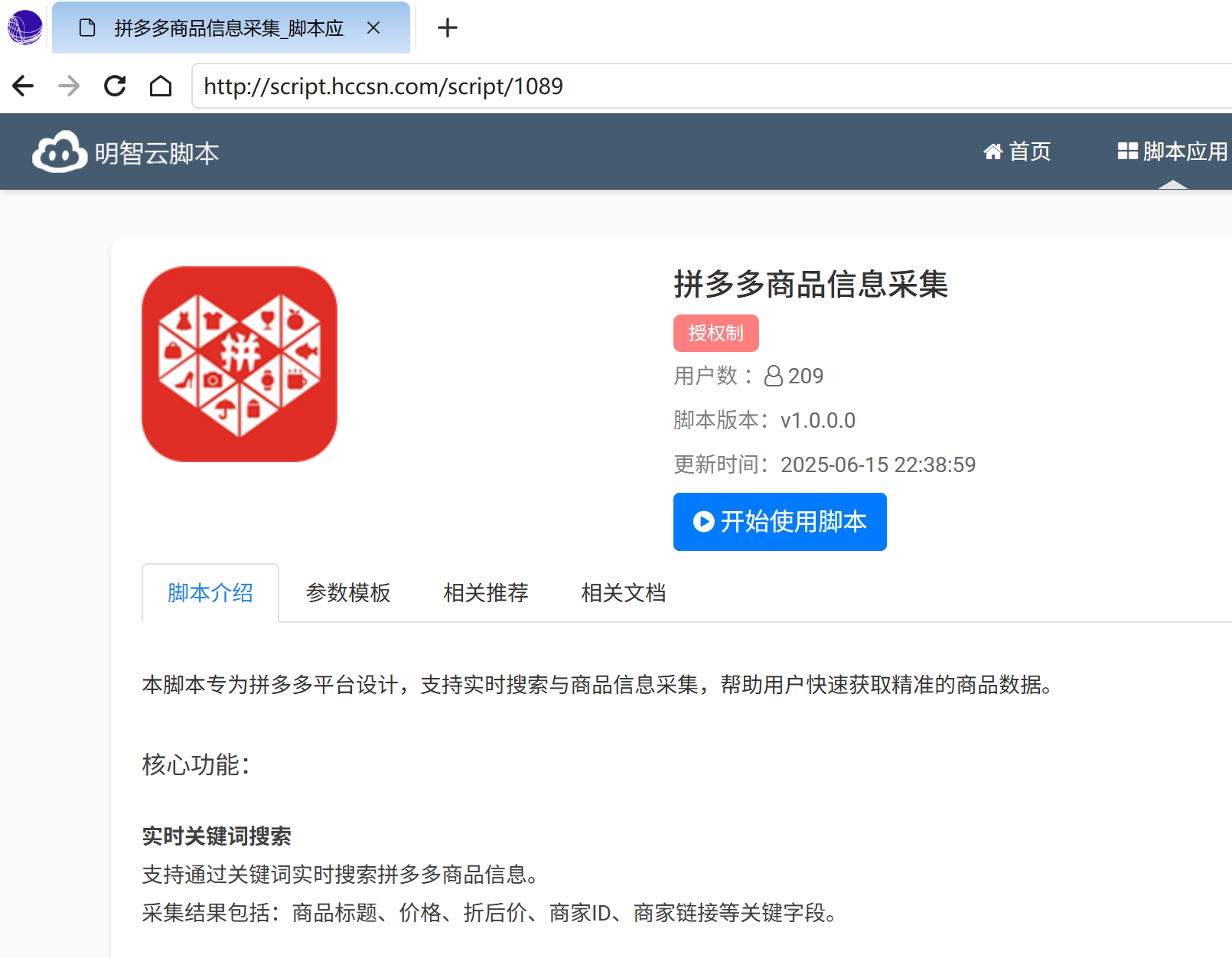Viewport: 1232px width, 958px height.
Task: Click the 核心功能 heading
Action: [x=196, y=764]
